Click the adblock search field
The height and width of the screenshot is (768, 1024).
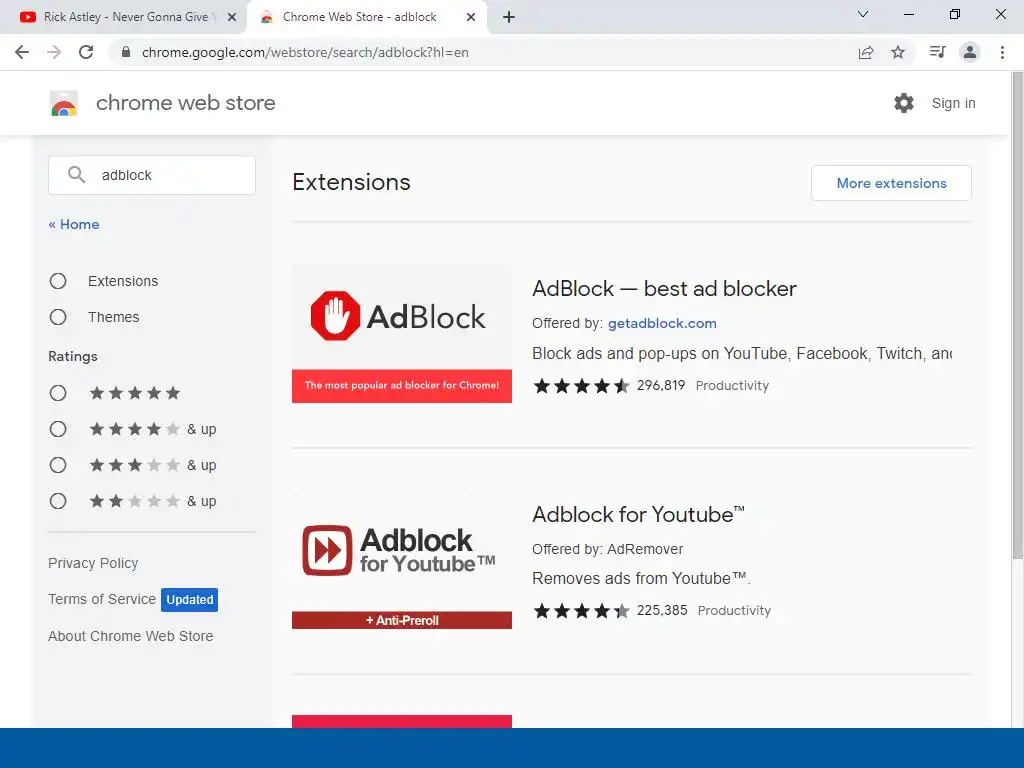152,175
